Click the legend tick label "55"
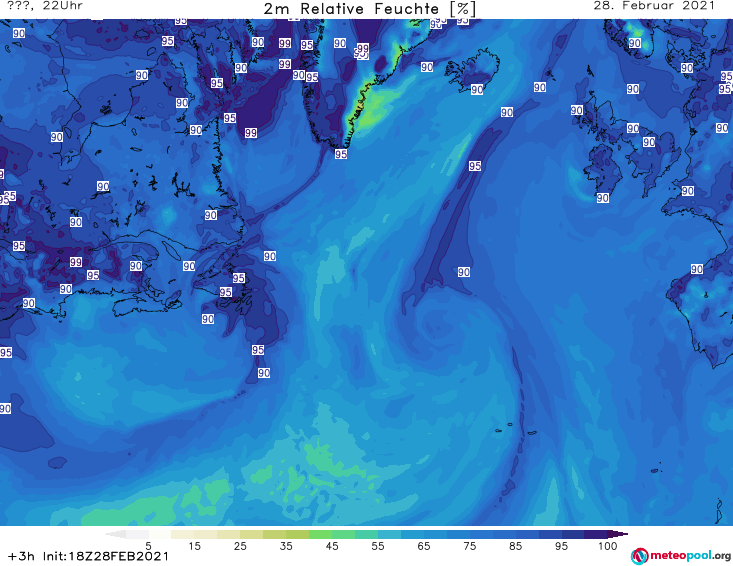 click(378, 546)
